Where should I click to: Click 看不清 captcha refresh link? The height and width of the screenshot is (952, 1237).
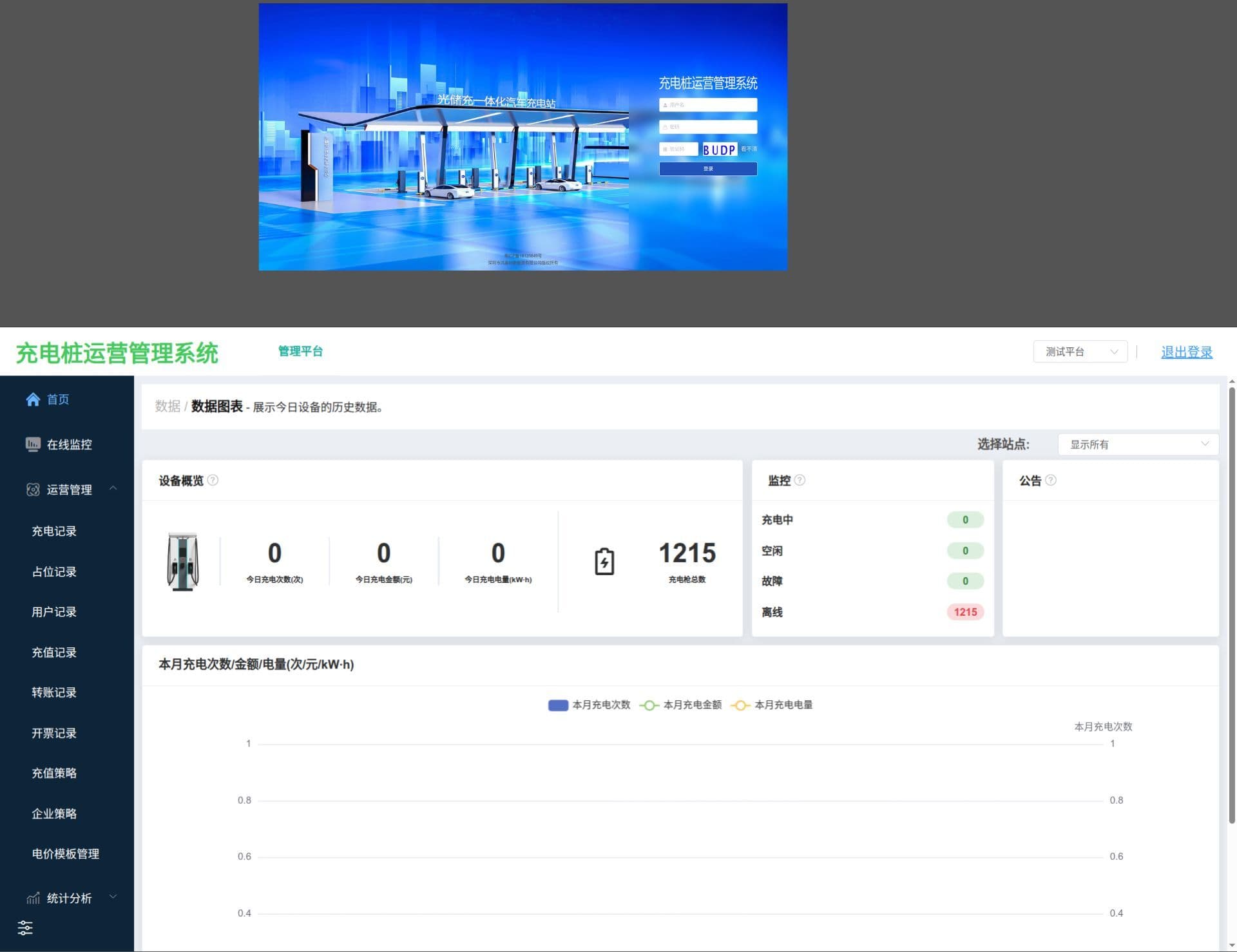(749, 149)
